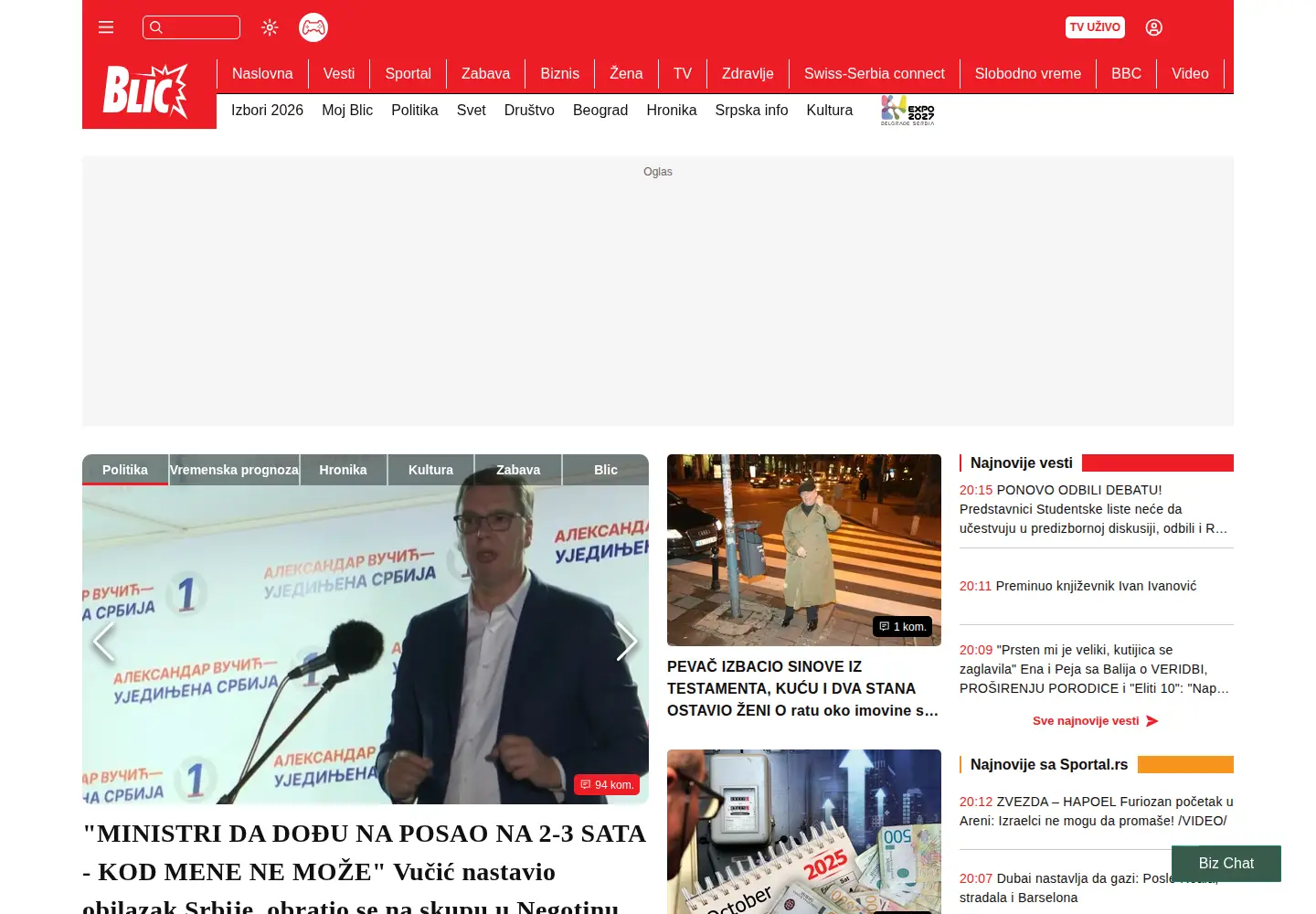The image size is (1316, 914).
Task: Open 20:09 Prsten mi je veliki news
Action: pyautogui.click(x=1095, y=669)
